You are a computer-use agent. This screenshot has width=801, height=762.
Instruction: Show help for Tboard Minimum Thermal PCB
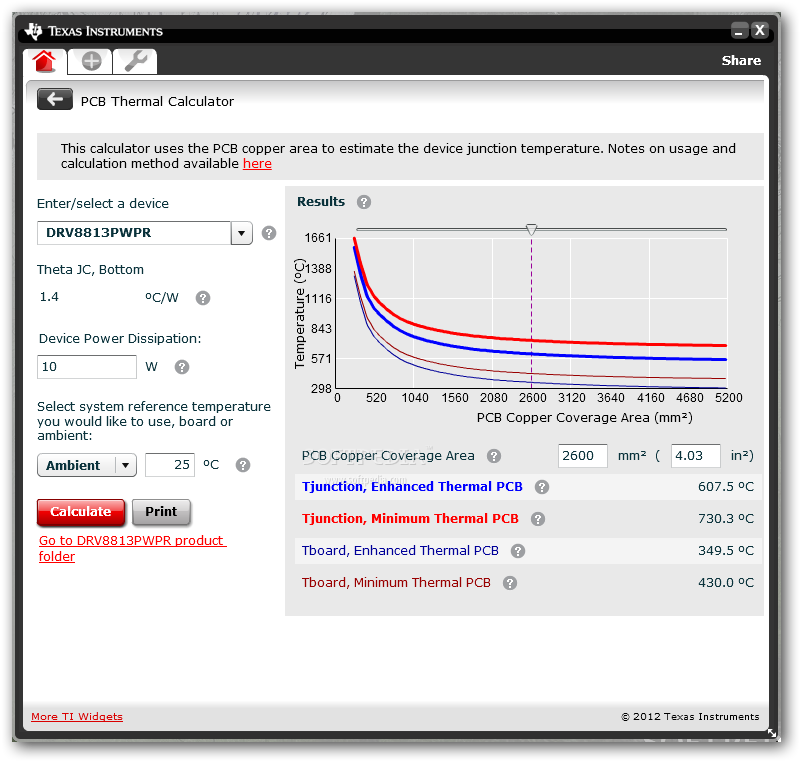pos(509,583)
